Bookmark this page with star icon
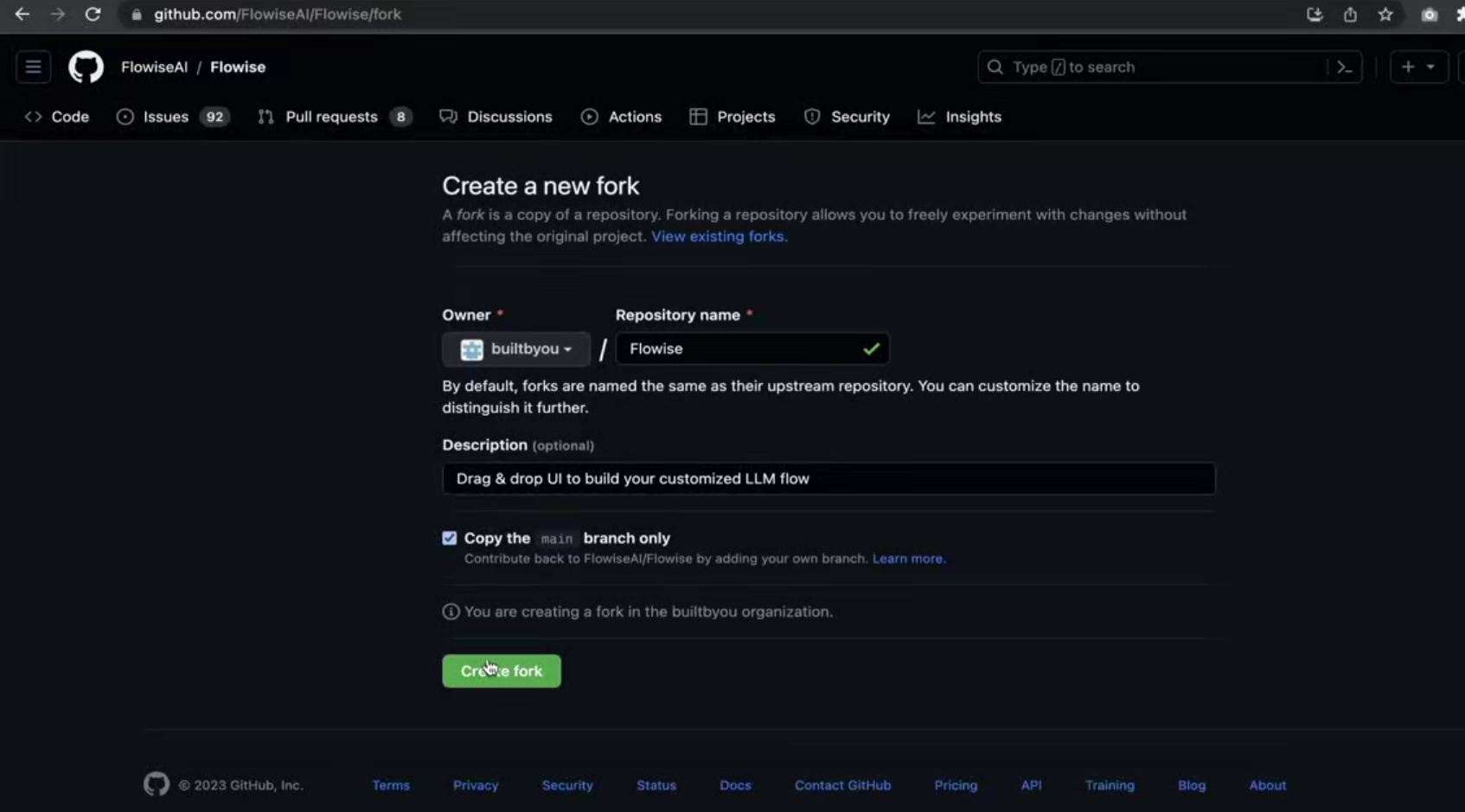 [x=1385, y=14]
